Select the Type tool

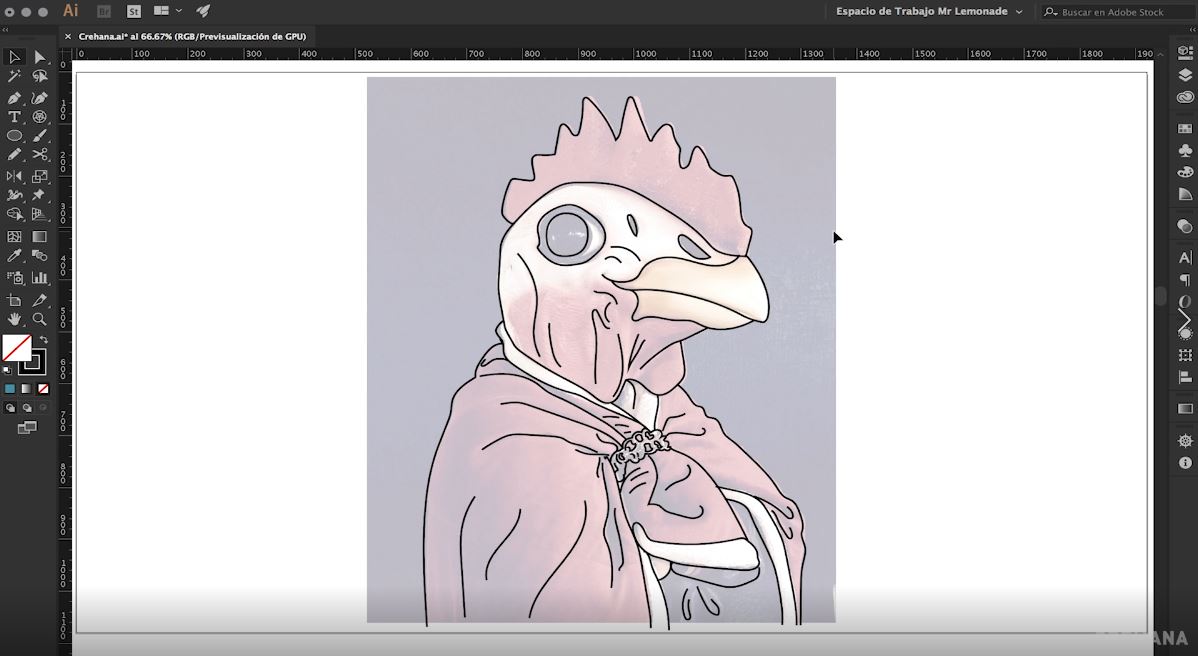point(14,117)
